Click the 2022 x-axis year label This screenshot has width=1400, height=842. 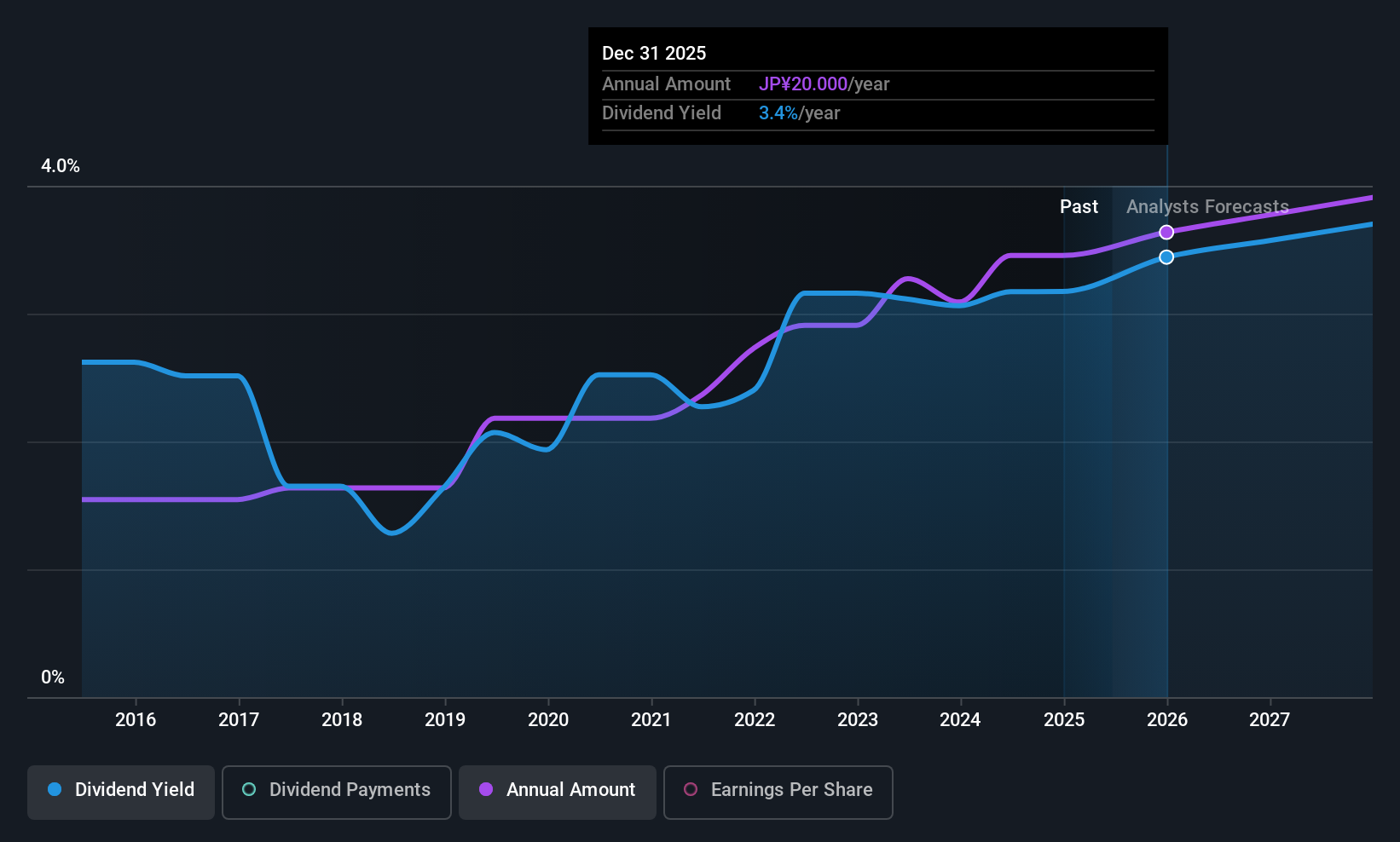755,719
